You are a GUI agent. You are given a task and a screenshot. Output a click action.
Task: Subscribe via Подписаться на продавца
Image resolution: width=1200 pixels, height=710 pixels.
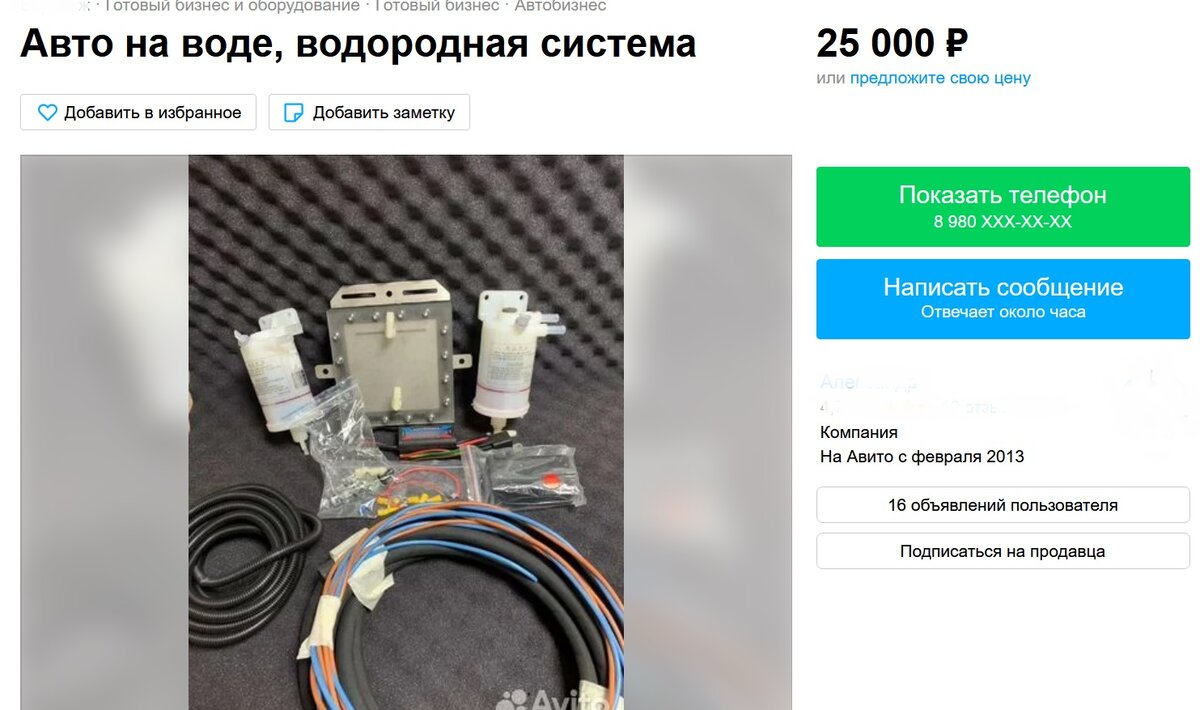(1003, 551)
